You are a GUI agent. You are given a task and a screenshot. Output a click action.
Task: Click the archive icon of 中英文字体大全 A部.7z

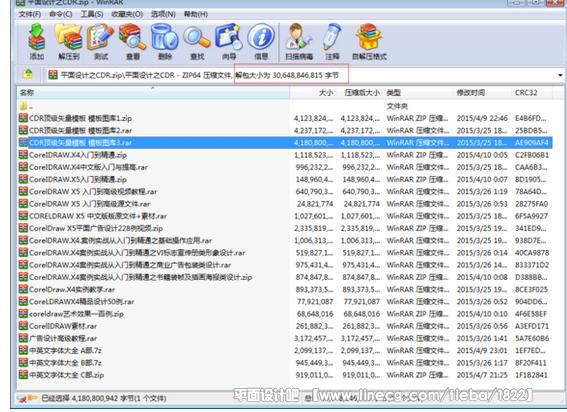pyautogui.click(x=23, y=350)
